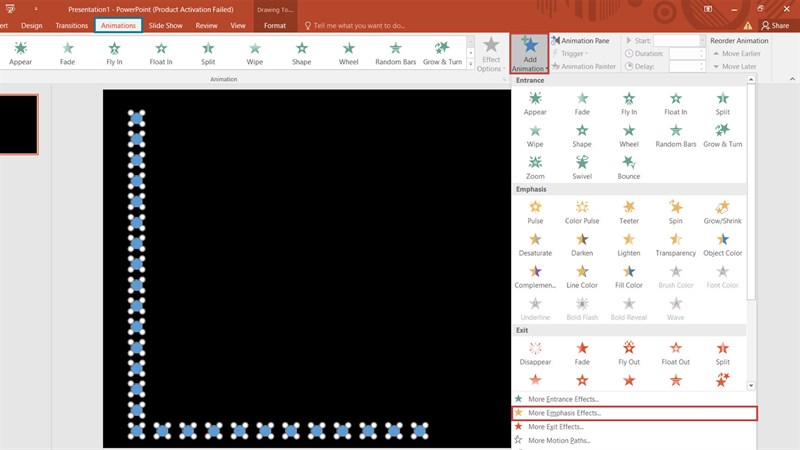Choose Split exit effect
Viewport: 800px width, 450px height.
(722, 353)
